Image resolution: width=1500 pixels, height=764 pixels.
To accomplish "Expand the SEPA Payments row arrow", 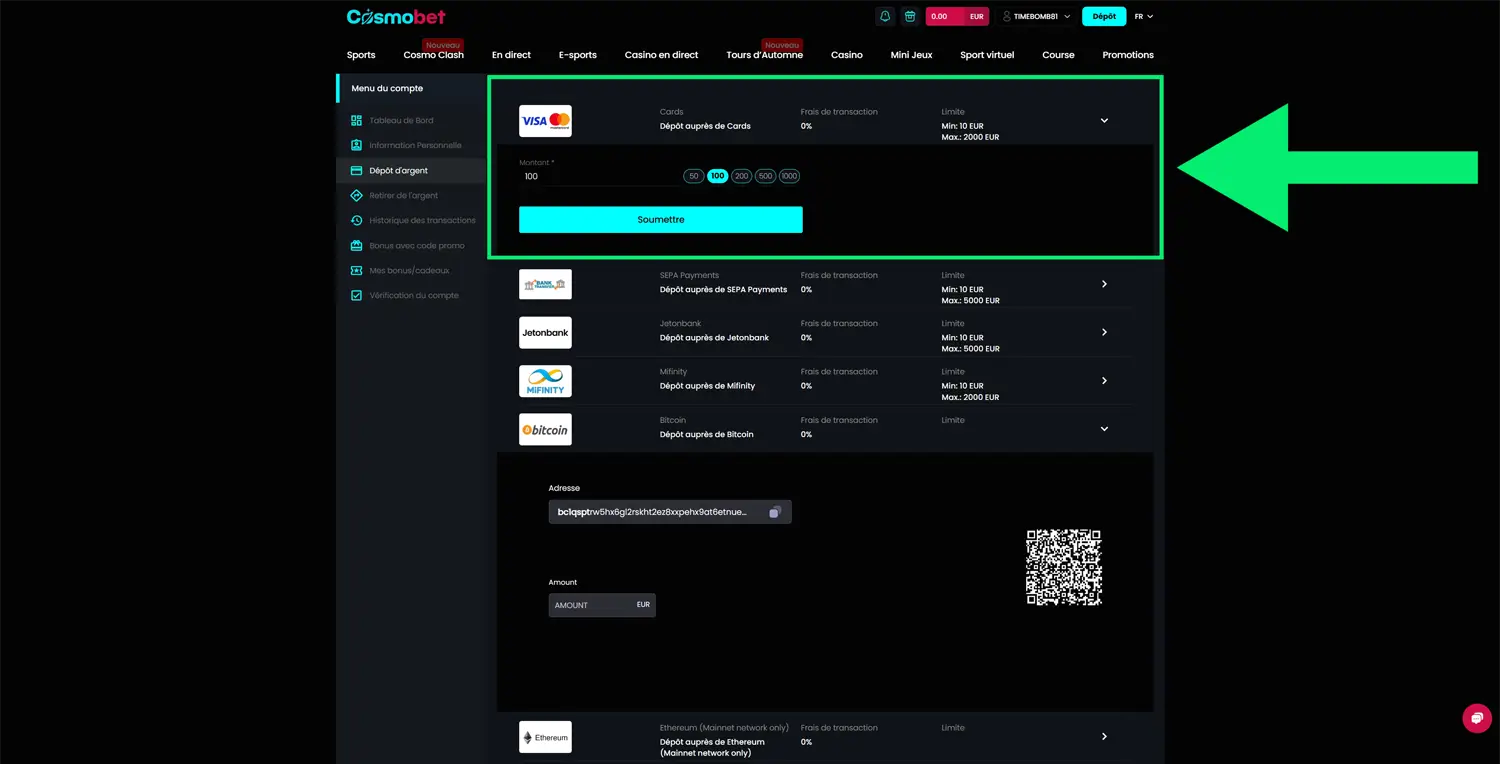I will pos(1104,284).
